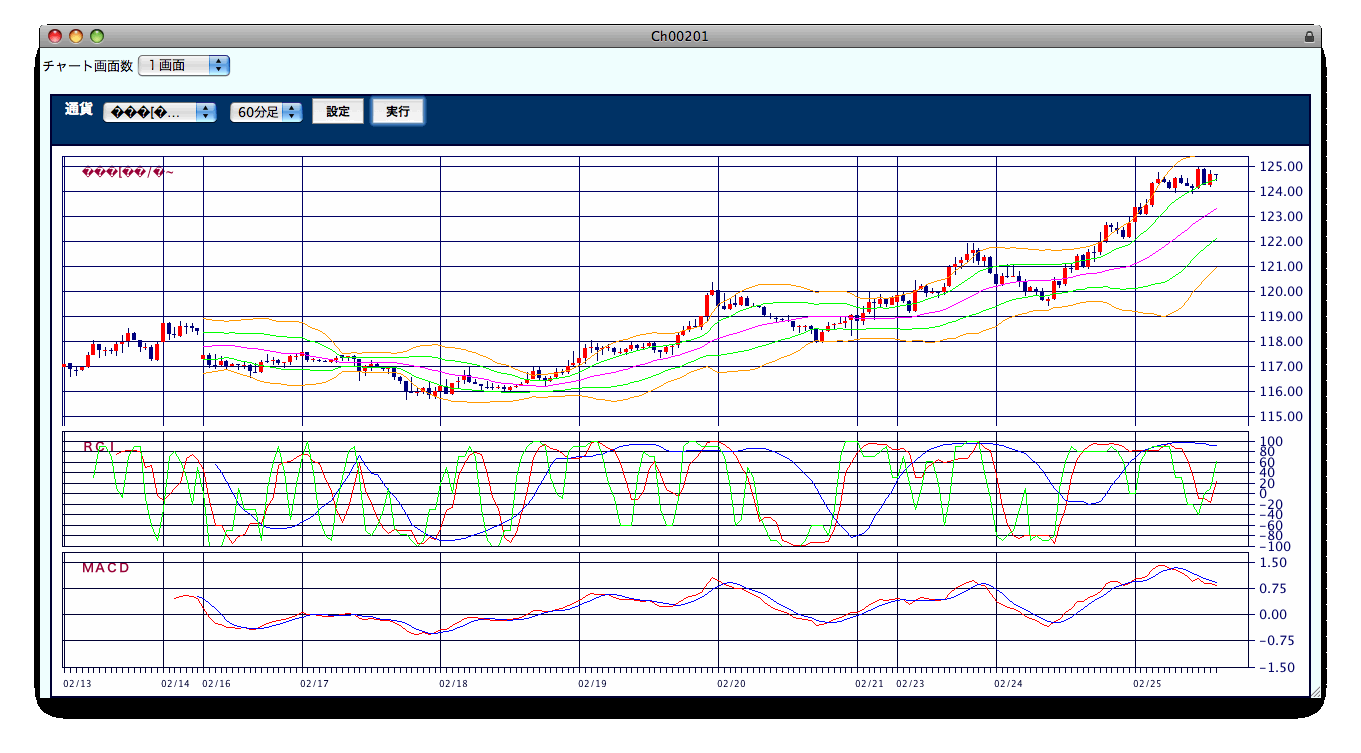Click the 02/19 date label
Image resolution: width=1361 pixels, height=753 pixels.
coord(592,684)
